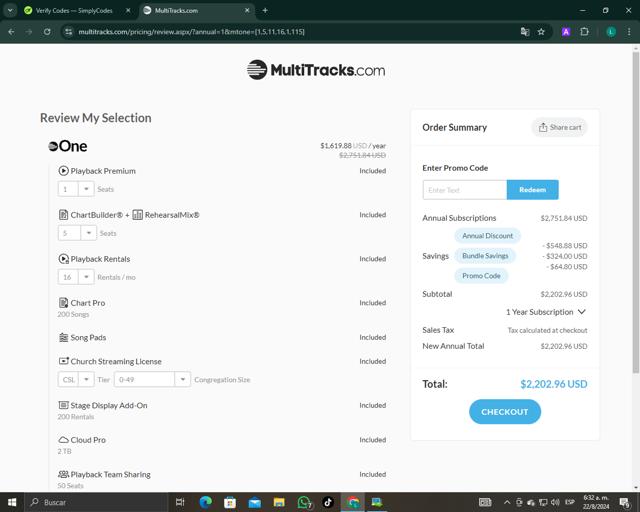The width and height of the screenshot is (640, 512).
Task: Open Microsoft Store from the taskbar
Action: click(230, 502)
